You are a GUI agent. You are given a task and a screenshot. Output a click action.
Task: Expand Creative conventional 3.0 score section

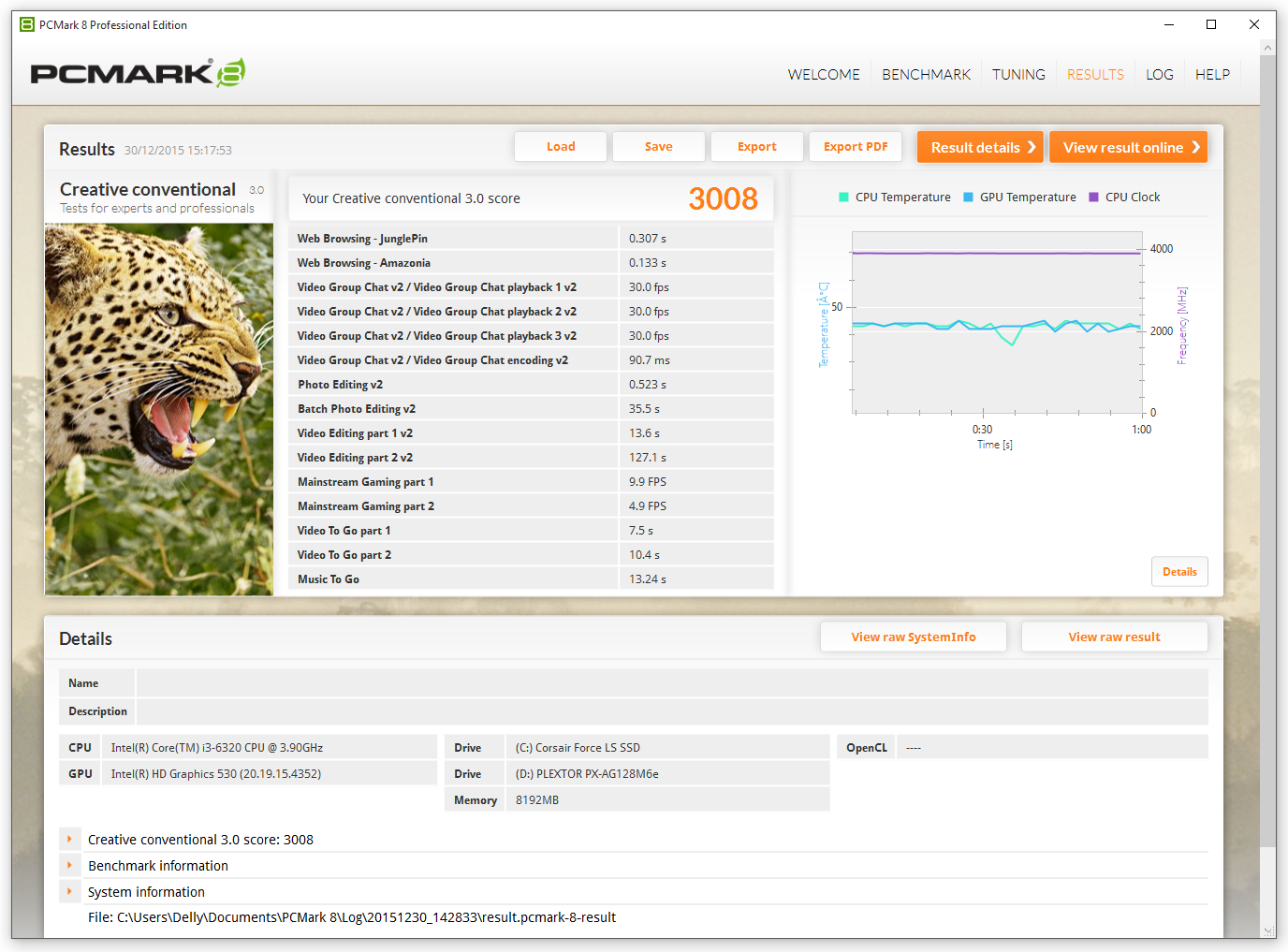(x=70, y=840)
